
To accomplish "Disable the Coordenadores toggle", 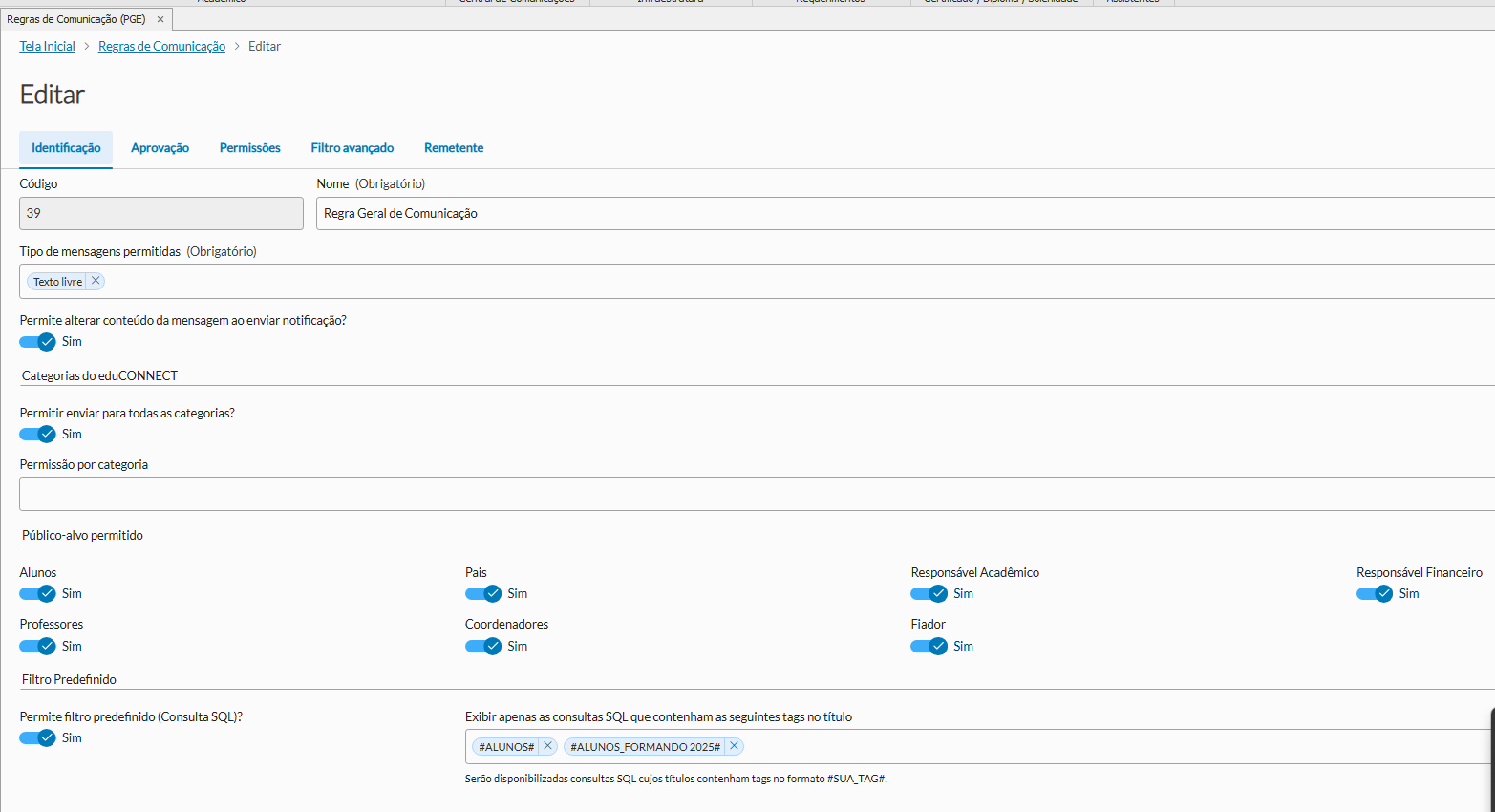I will (x=483, y=646).
